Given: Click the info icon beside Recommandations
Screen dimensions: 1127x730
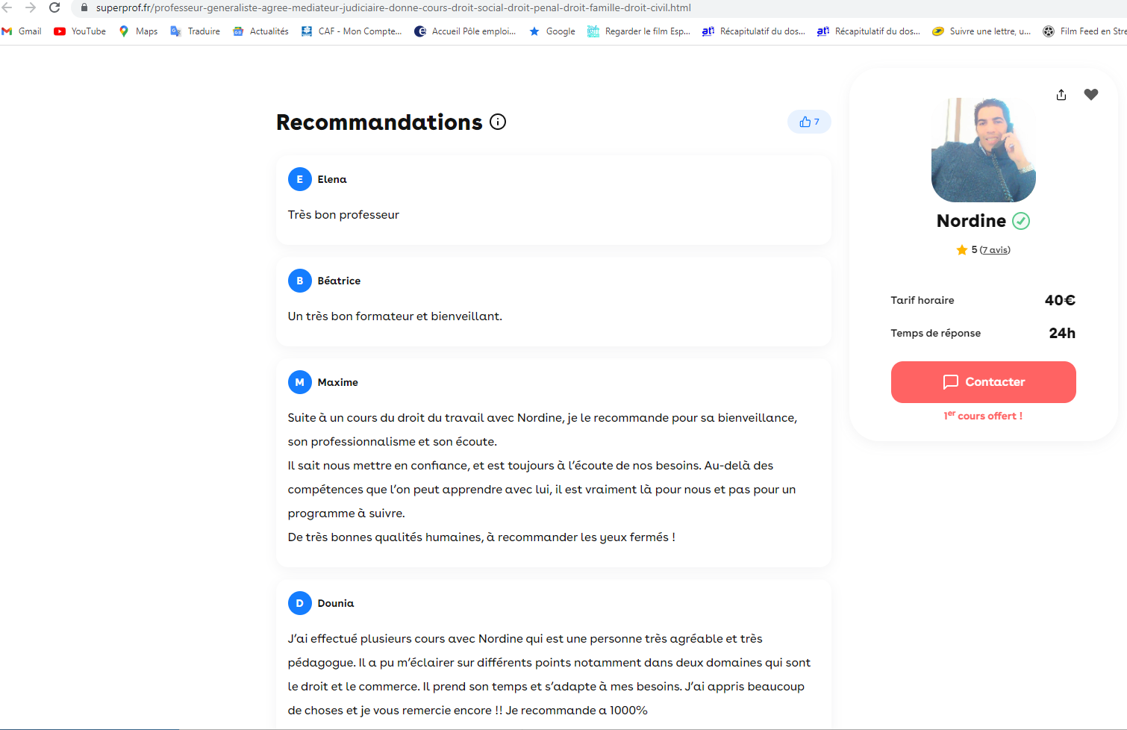Looking at the screenshot, I should 498,122.
